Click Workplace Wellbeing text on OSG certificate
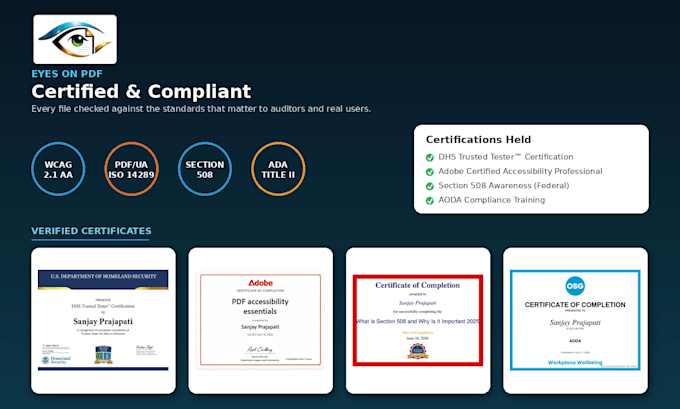This screenshot has width=680, height=409. coord(575,363)
